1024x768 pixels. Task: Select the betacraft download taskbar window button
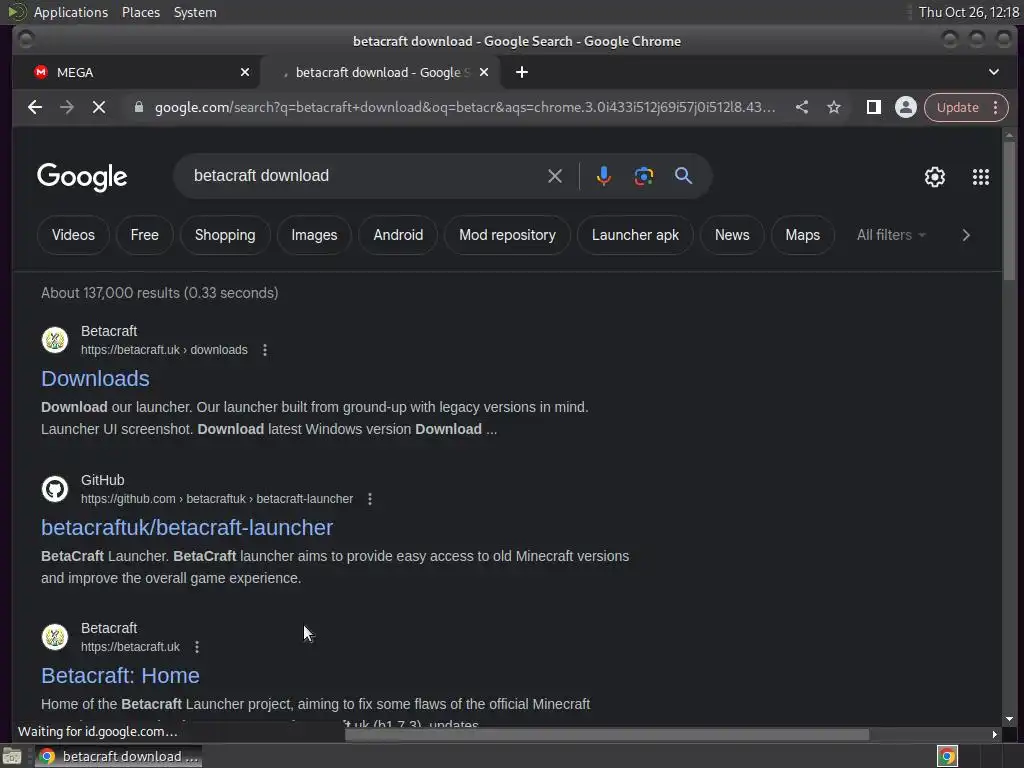coord(118,756)
